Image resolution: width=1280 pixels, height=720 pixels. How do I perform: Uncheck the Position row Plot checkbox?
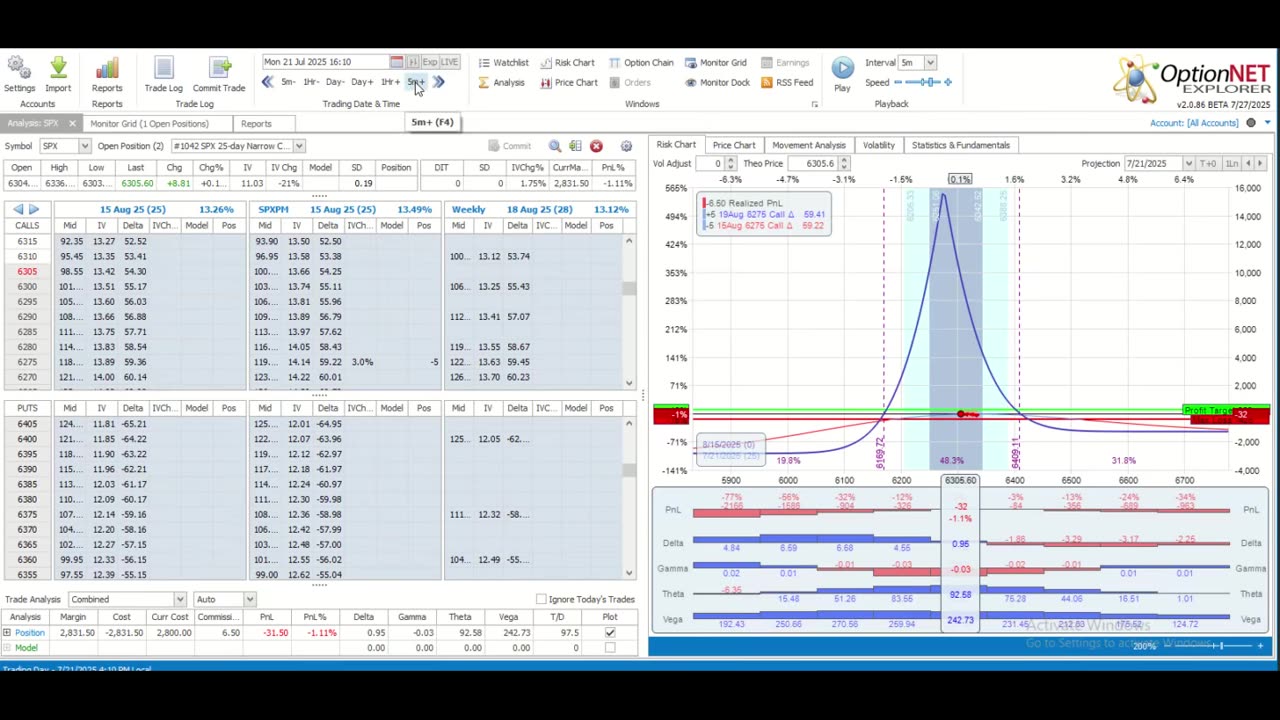point(610,632)
